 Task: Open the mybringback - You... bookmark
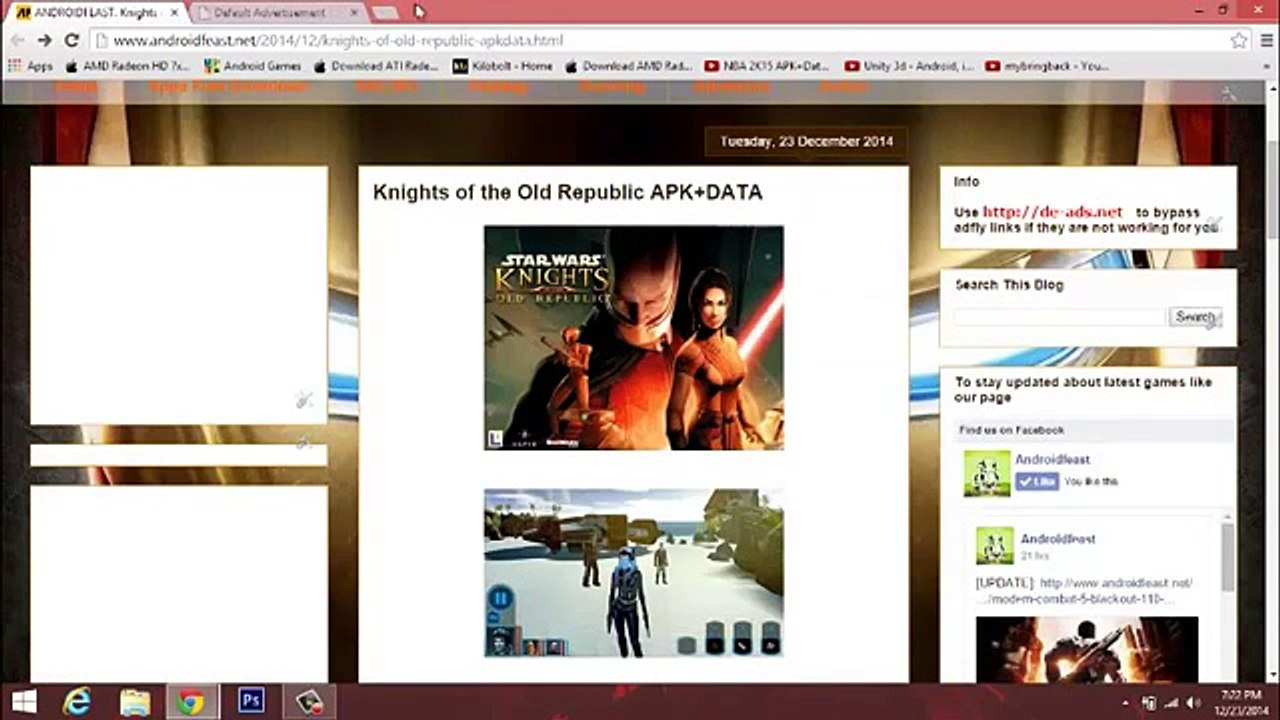(1047, 66)
